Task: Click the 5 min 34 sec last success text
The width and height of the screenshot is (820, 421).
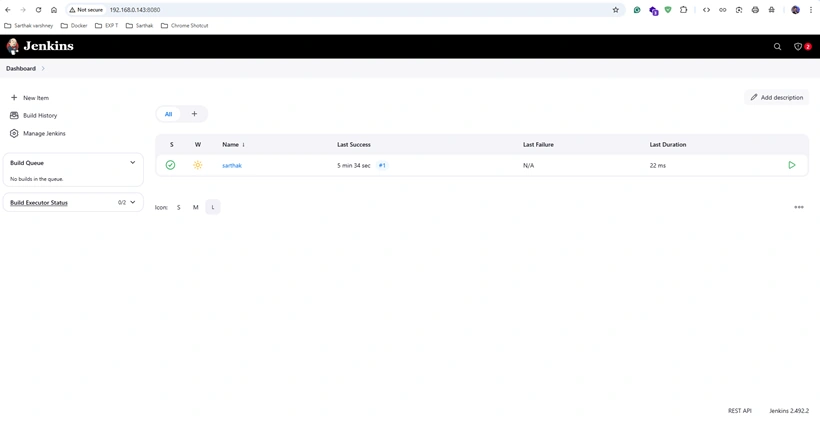Action: (354, 165)
